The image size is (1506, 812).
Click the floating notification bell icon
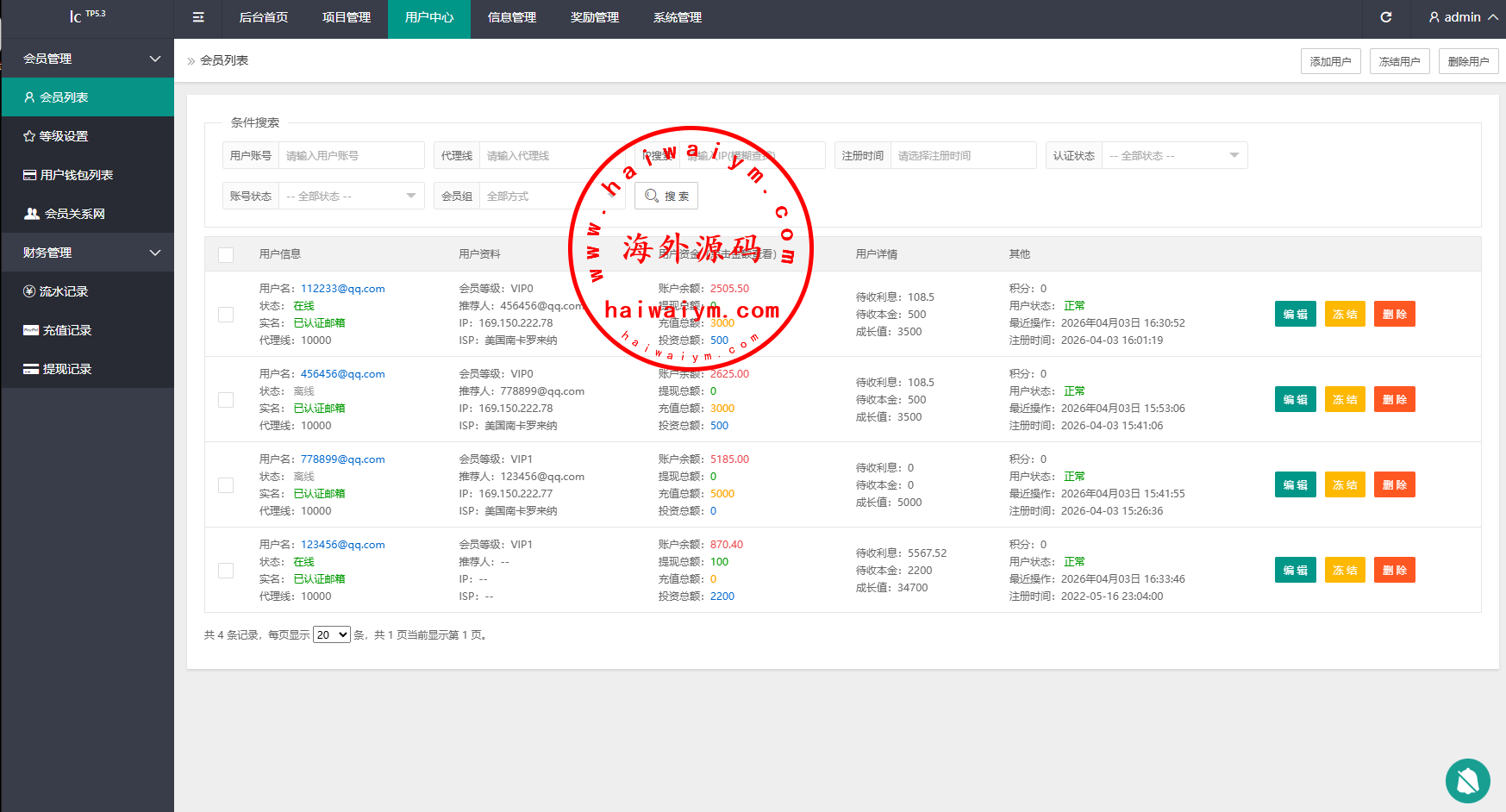[x=1467, y=781]
